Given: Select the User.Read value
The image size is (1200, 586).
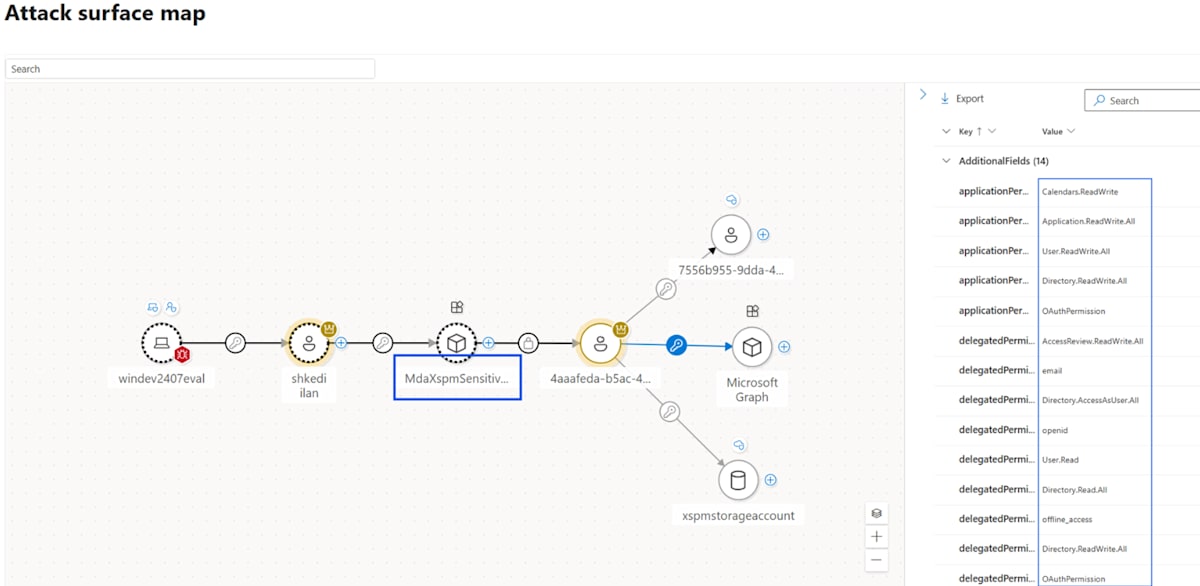Looking at the screenshot, I should pos(1060,460).
